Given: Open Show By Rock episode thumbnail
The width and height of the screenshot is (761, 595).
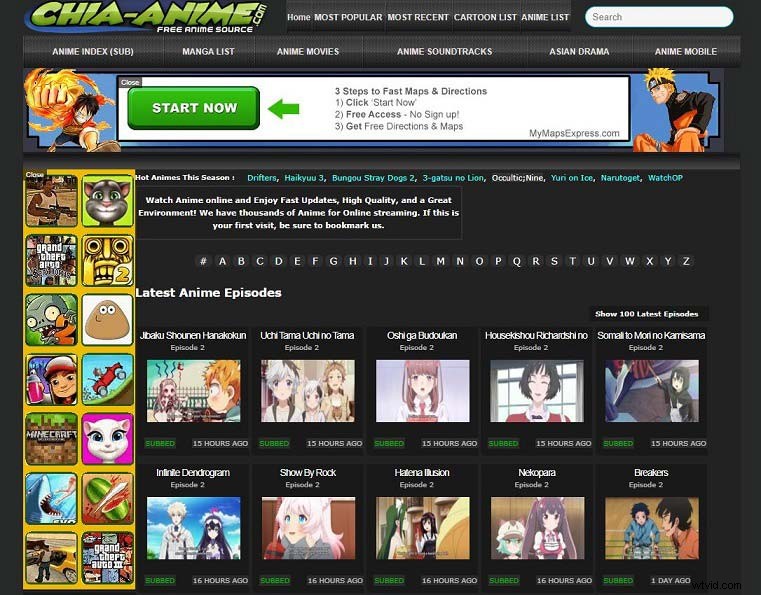Looking at the screenshot, I should [x=308, y=528].
